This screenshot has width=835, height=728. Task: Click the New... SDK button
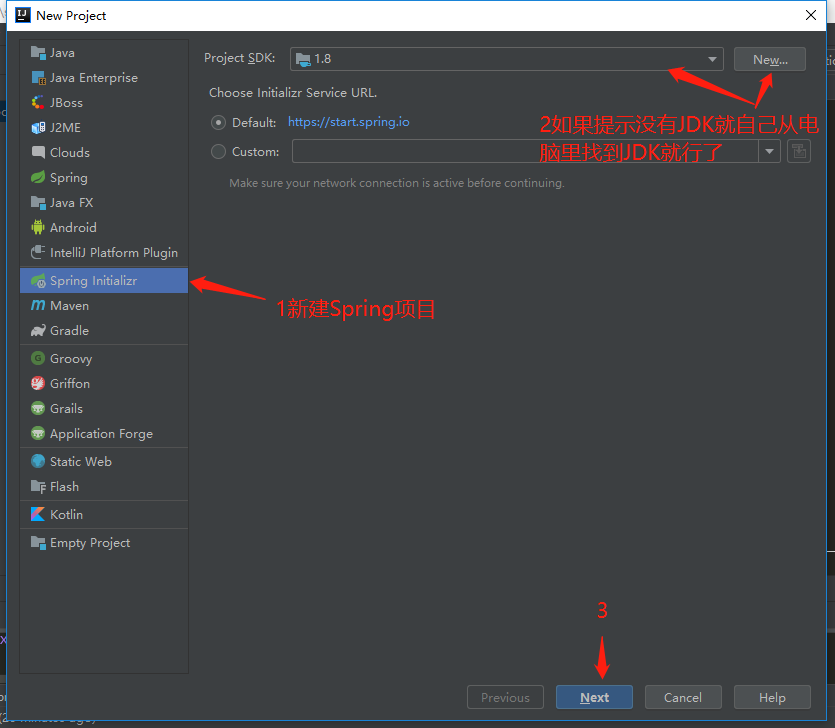pyautogui.click(x=769, y=59)
